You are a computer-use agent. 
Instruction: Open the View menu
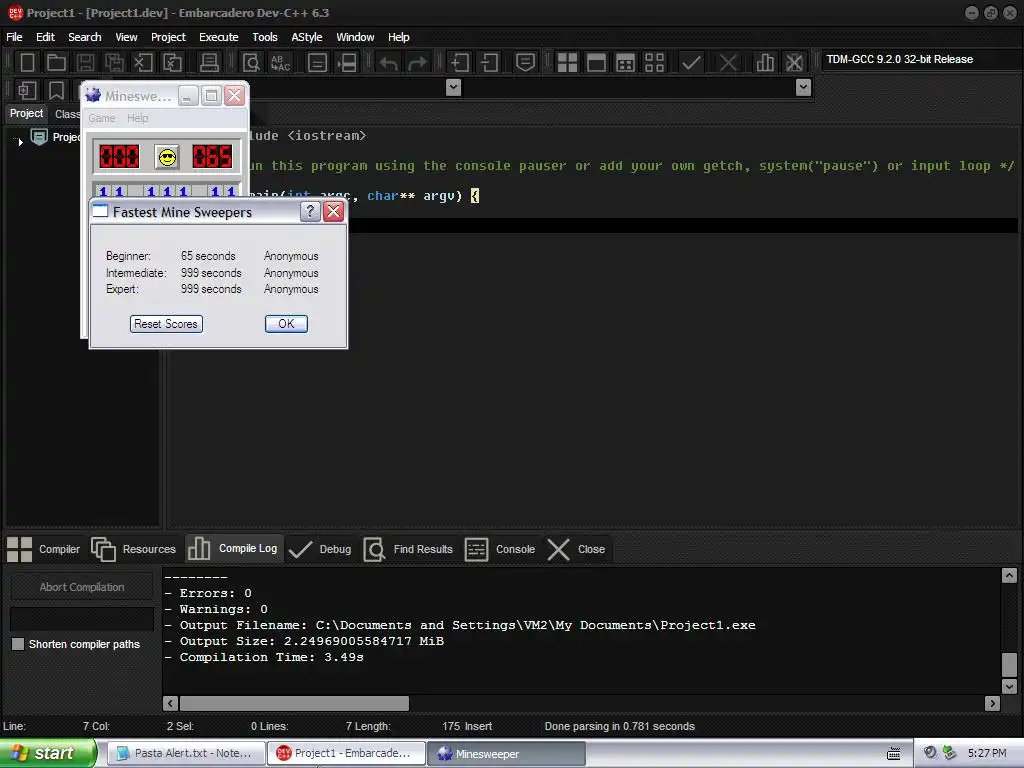point(126,37)
